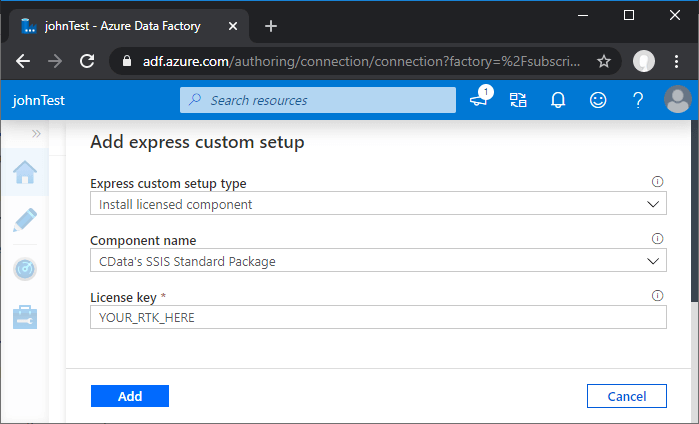Show info tooltip for Component name
Screen dimensions: 699x424
658,239
